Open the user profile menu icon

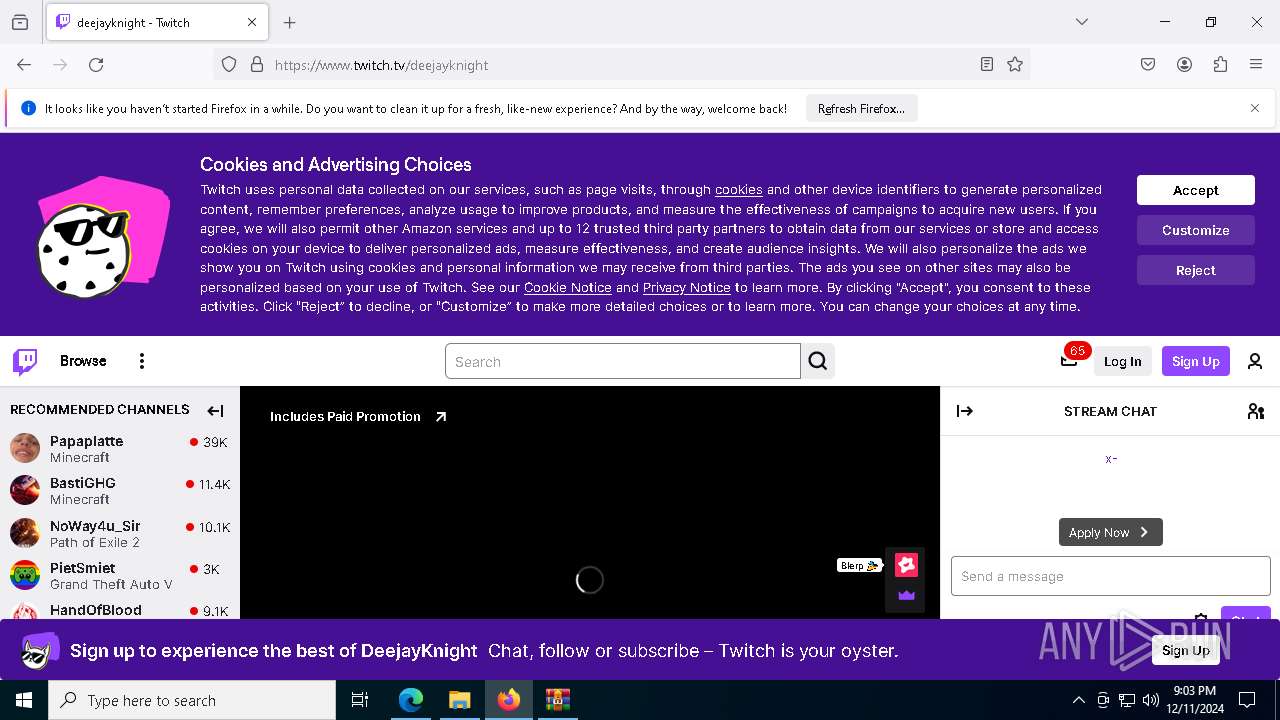[x=1255, y=362]
